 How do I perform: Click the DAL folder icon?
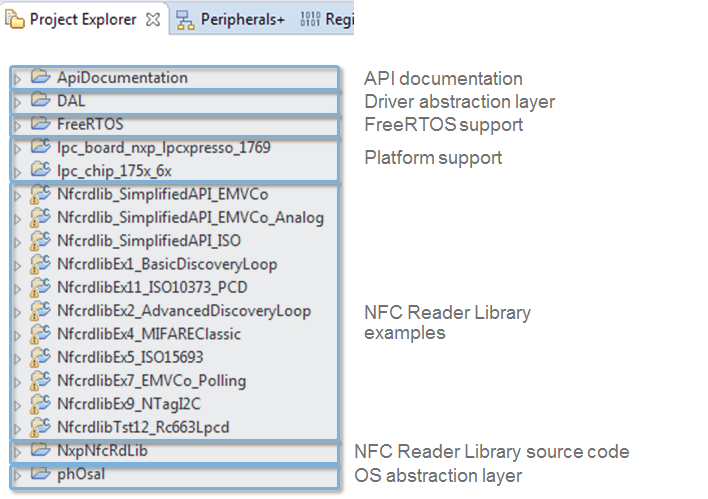pyautogui.click(x=40, y=99)
